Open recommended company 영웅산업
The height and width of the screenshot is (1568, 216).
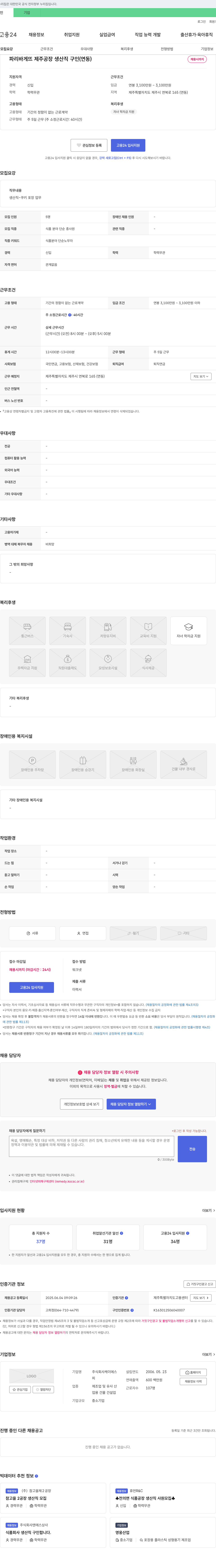[x=122, y=1533]
